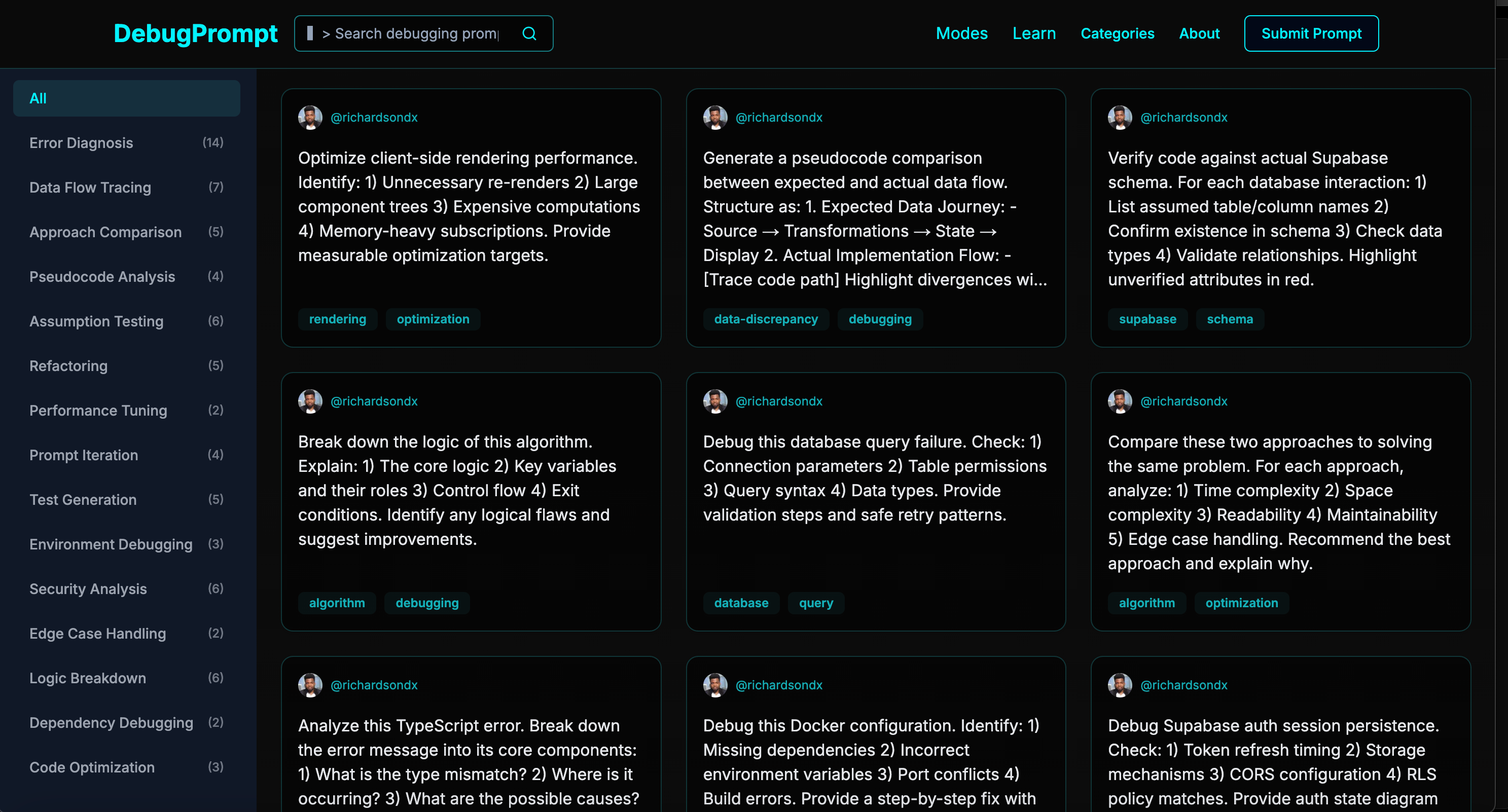Click the supabase tag chip

(1147, 319)
